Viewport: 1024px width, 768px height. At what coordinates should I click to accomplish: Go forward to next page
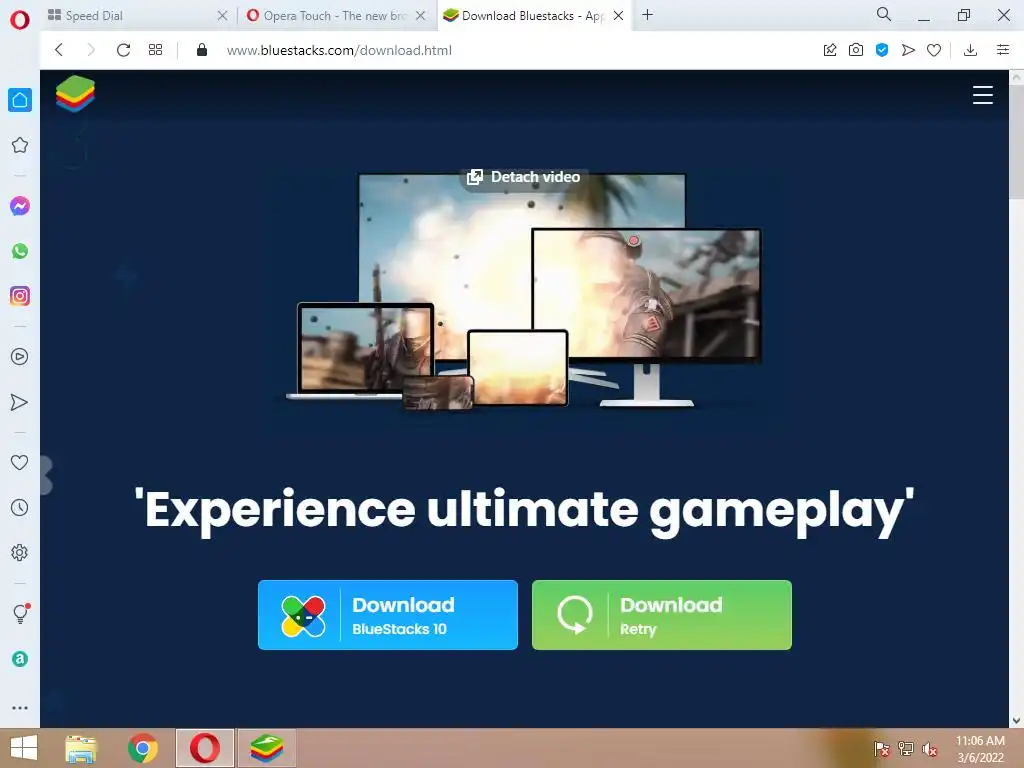click(x=91, y=50)
